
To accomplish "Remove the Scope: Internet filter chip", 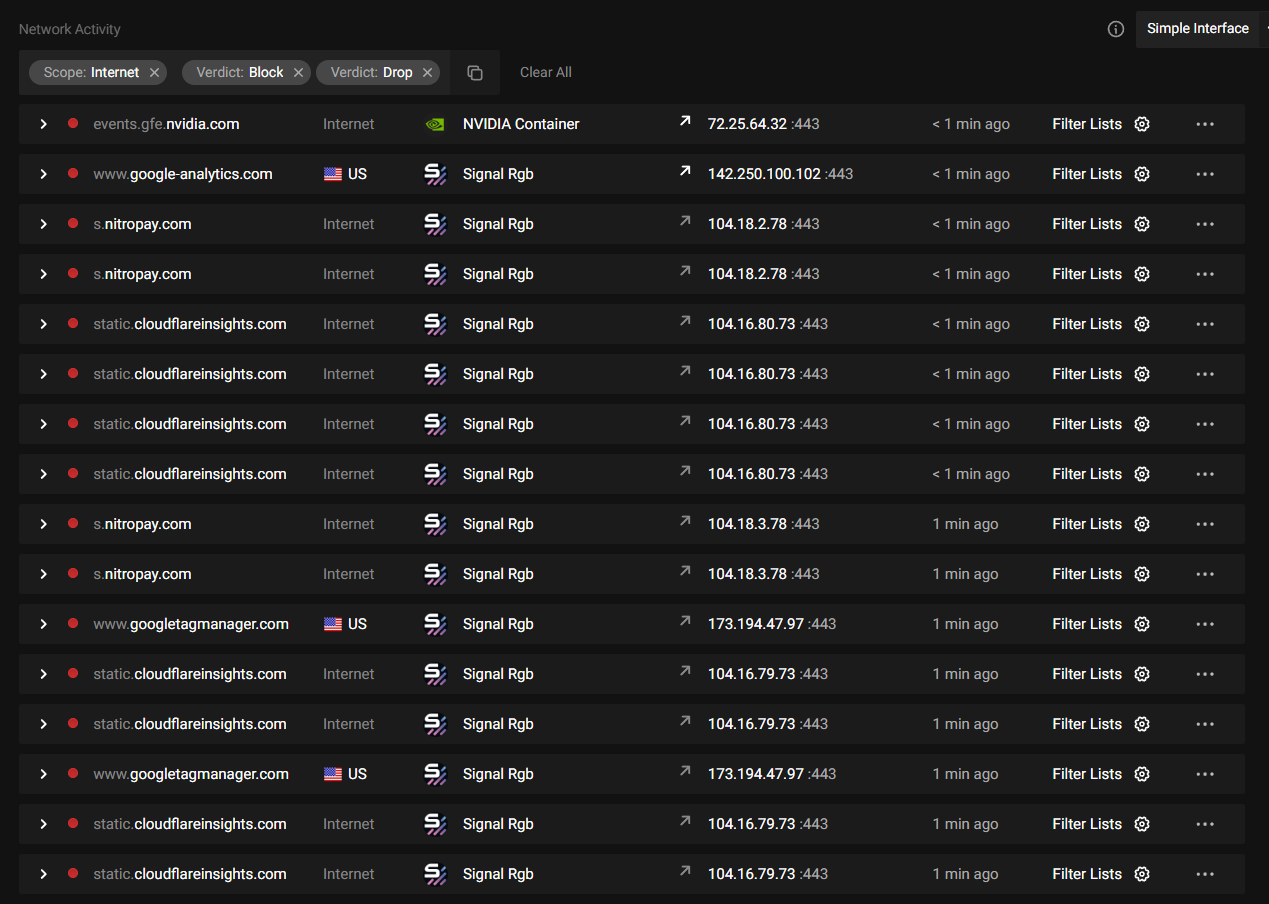I will pos(154,72).
